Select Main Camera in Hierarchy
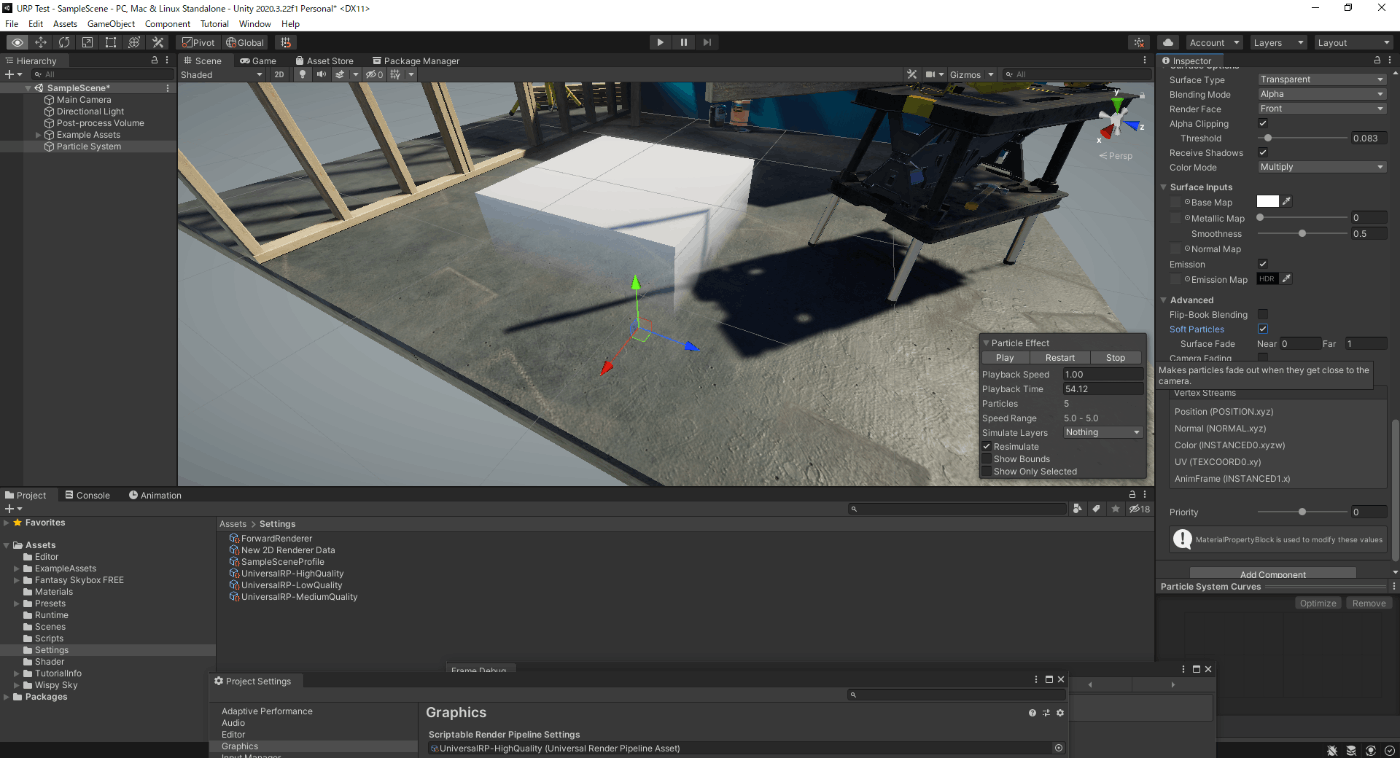The width and height of the screenshot is (1400, 758). 84,100
